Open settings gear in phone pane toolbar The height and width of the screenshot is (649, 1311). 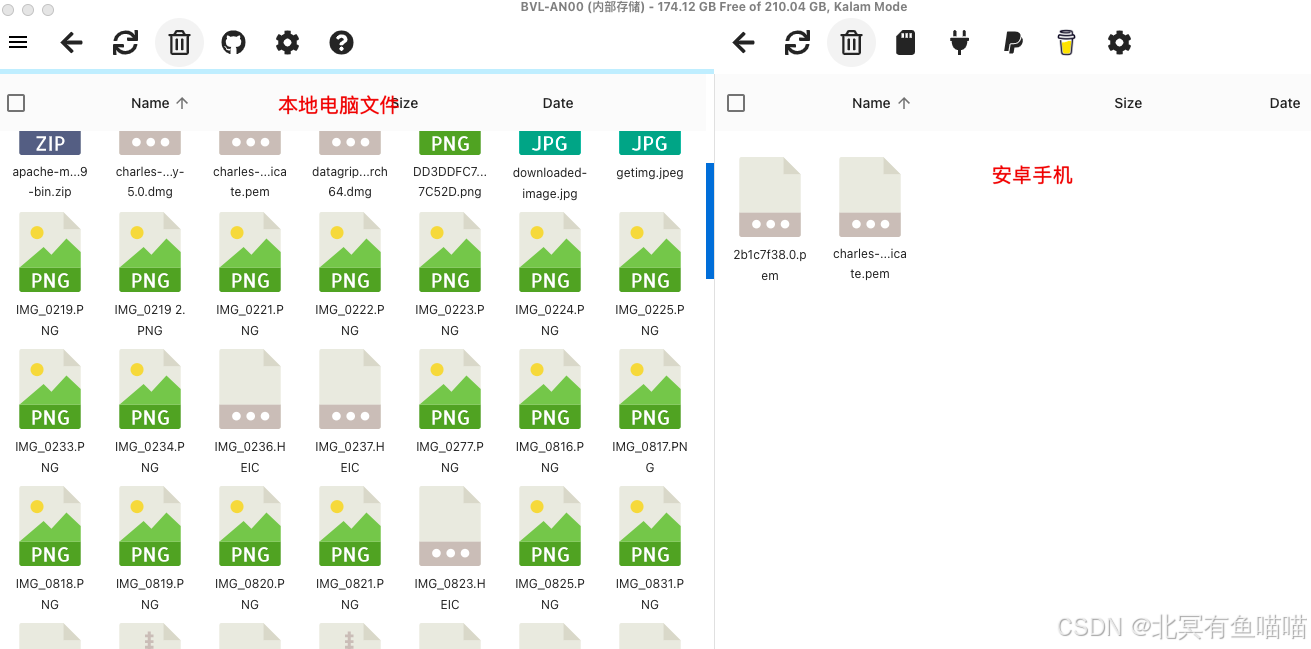click(x=1119, y=42)
